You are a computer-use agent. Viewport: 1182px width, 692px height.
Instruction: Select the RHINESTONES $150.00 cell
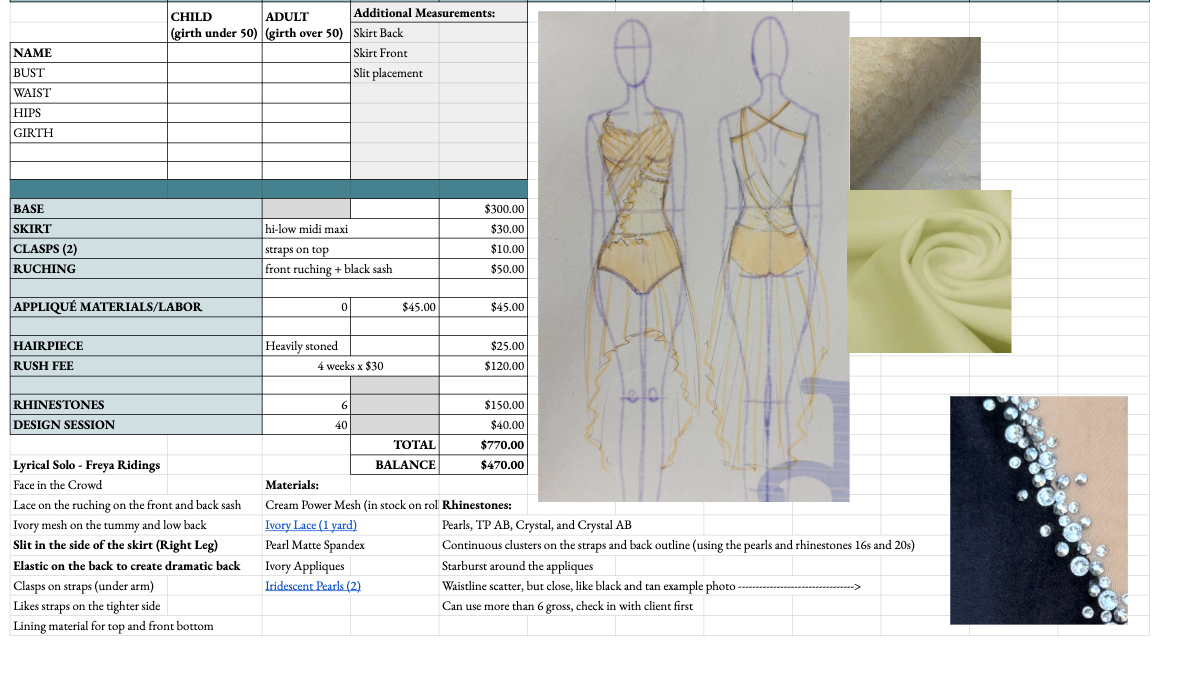pos(483,405)
